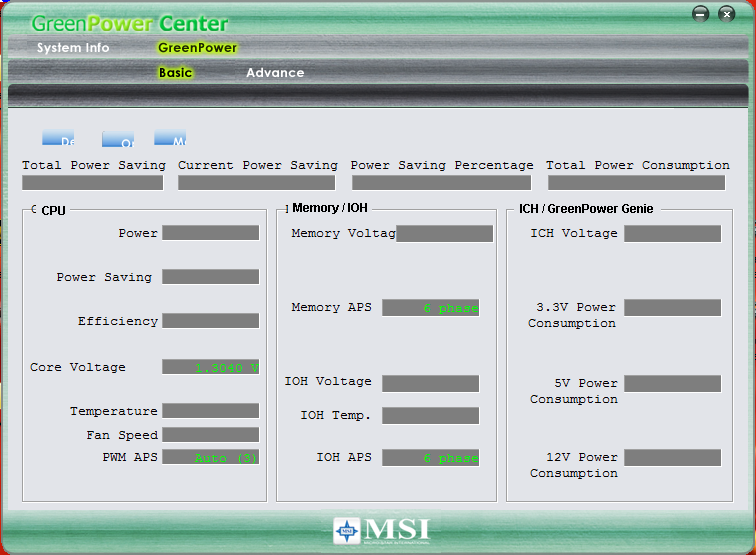This screenshot has height=555, width=756.
Task: Click the 'Core Voltage' label
Action: pyautogui.click(x=78, y=367)
